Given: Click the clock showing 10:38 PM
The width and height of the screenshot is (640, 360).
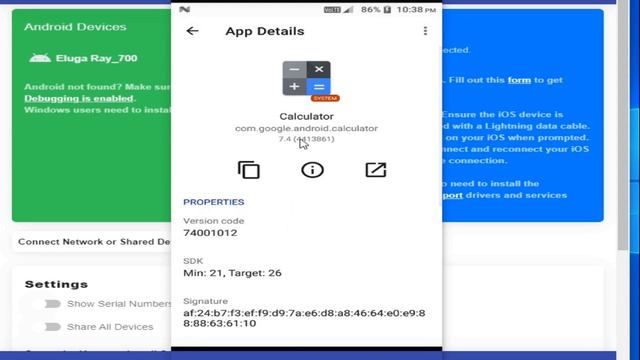Looking at the screenshot, I should (416, 9).
